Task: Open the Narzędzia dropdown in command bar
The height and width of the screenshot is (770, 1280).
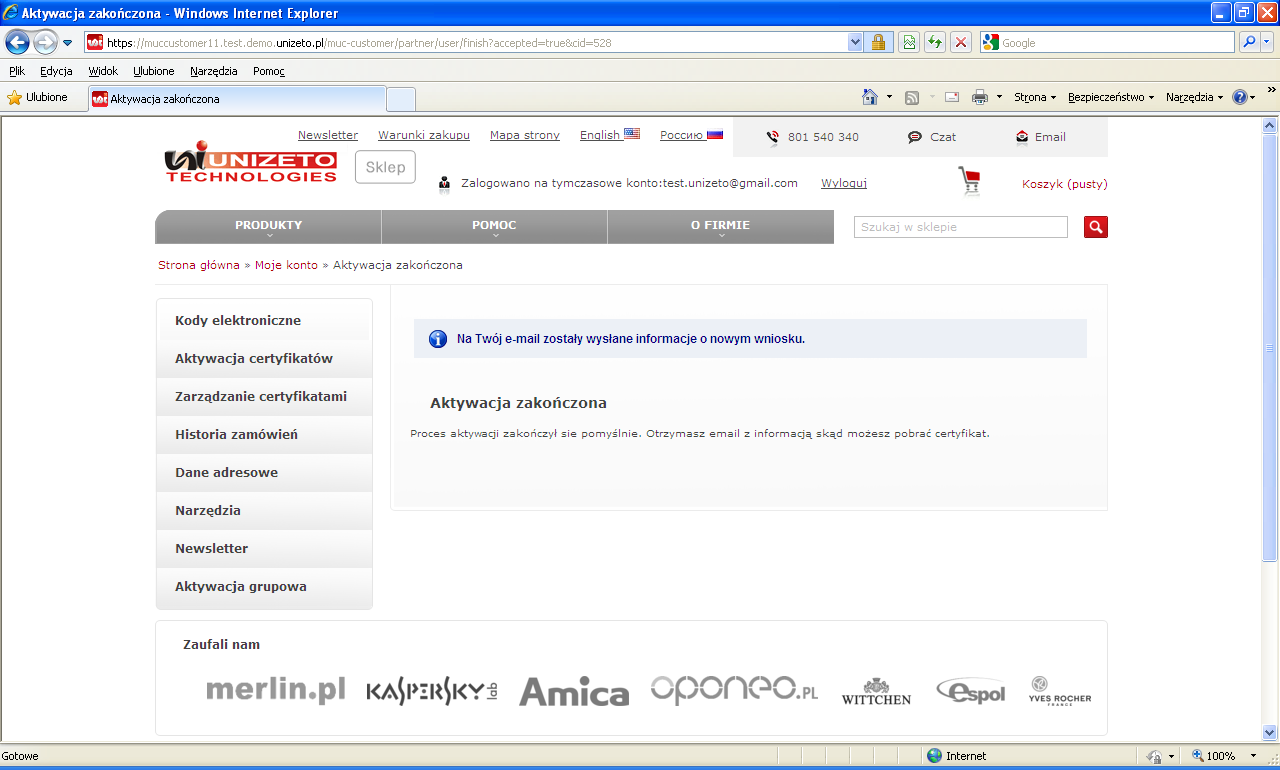Action: [x=1194, y=97]
